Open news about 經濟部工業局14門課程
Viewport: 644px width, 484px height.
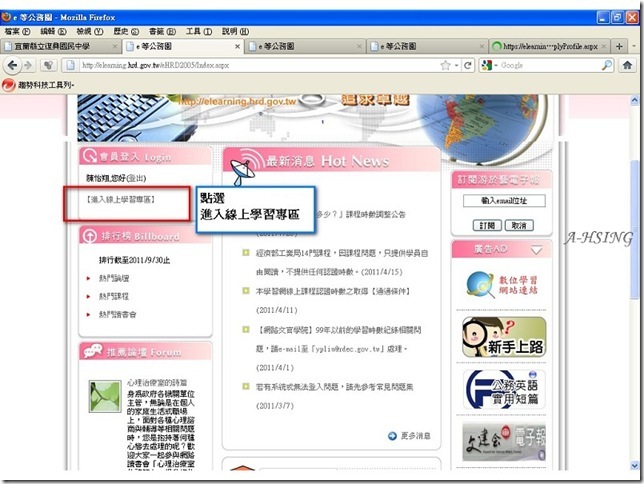point(342,263)
